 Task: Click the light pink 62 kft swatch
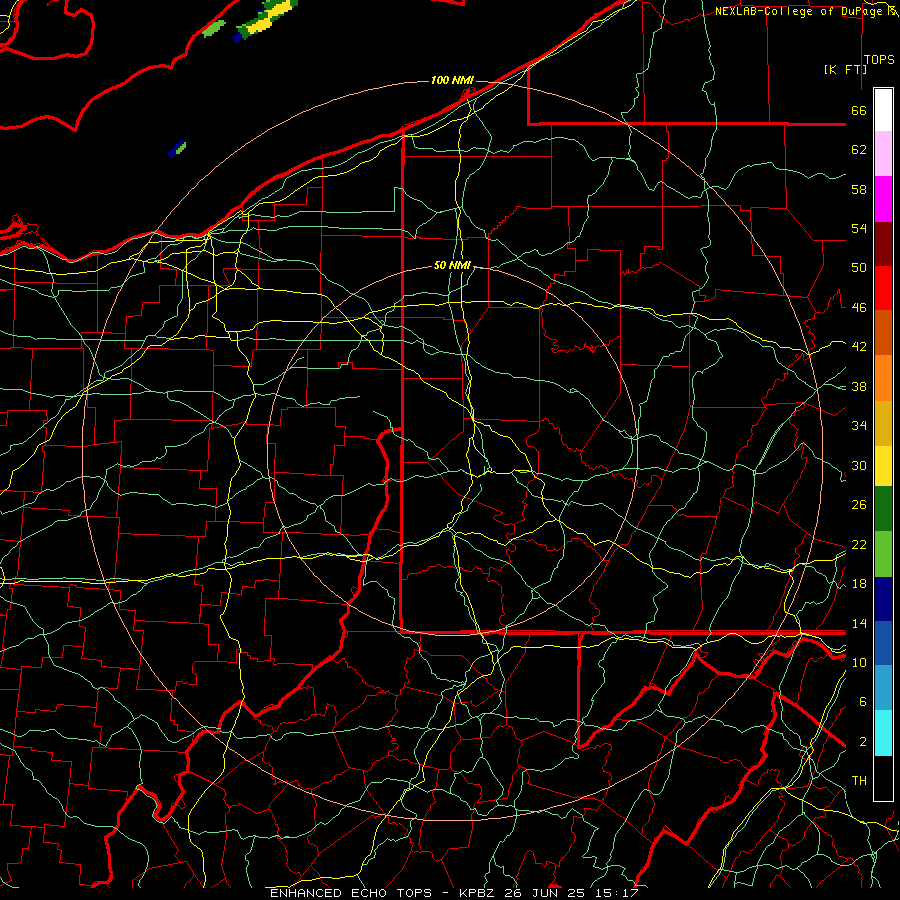tap(883, 153)
